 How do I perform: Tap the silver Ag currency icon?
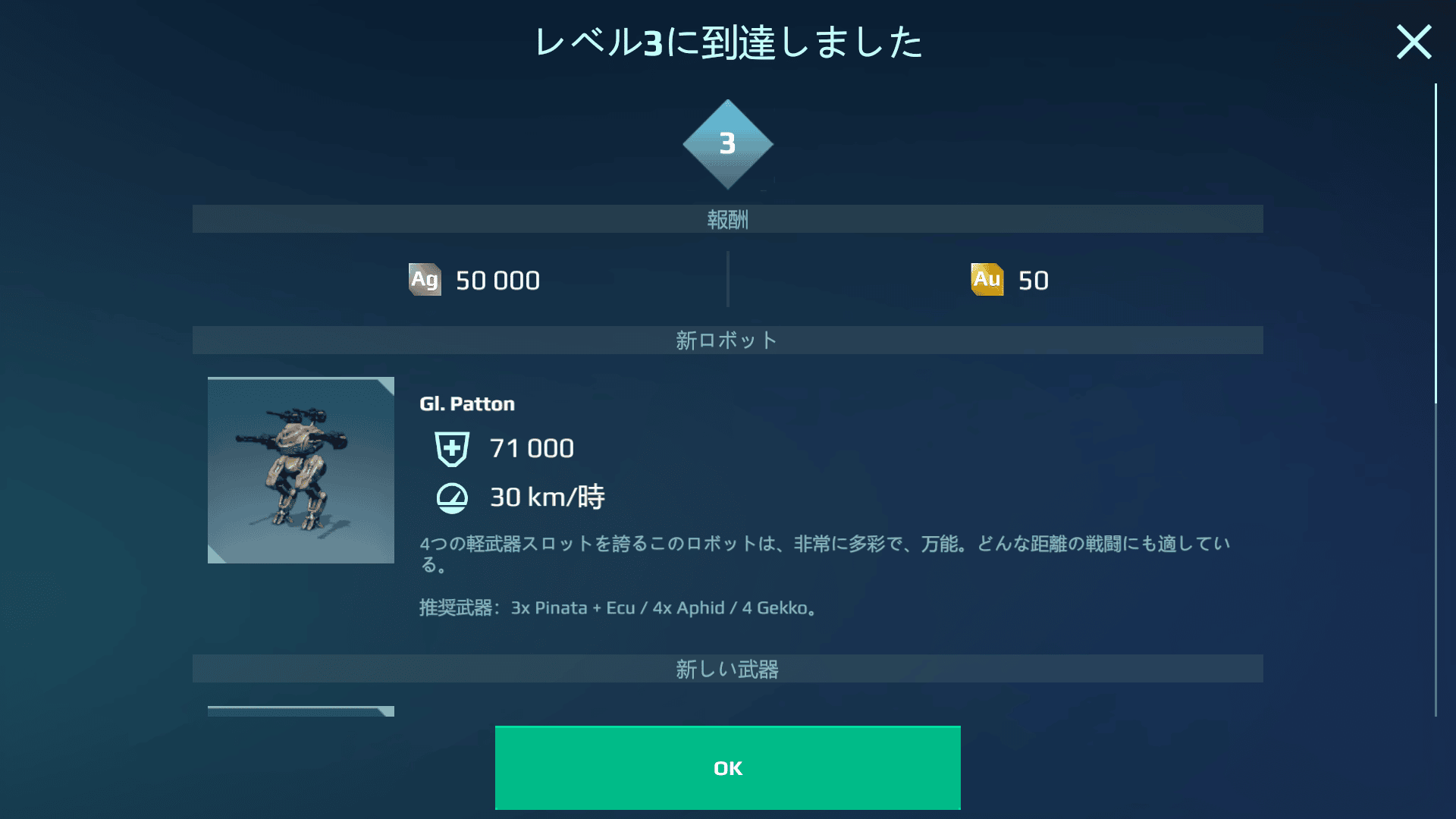(425, 280)
